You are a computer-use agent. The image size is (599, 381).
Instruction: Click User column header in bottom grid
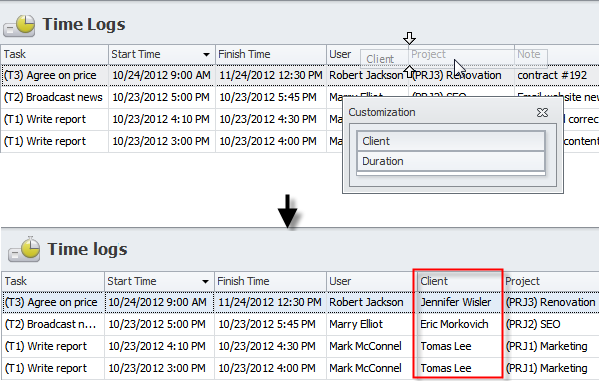(x=370, y=281)
